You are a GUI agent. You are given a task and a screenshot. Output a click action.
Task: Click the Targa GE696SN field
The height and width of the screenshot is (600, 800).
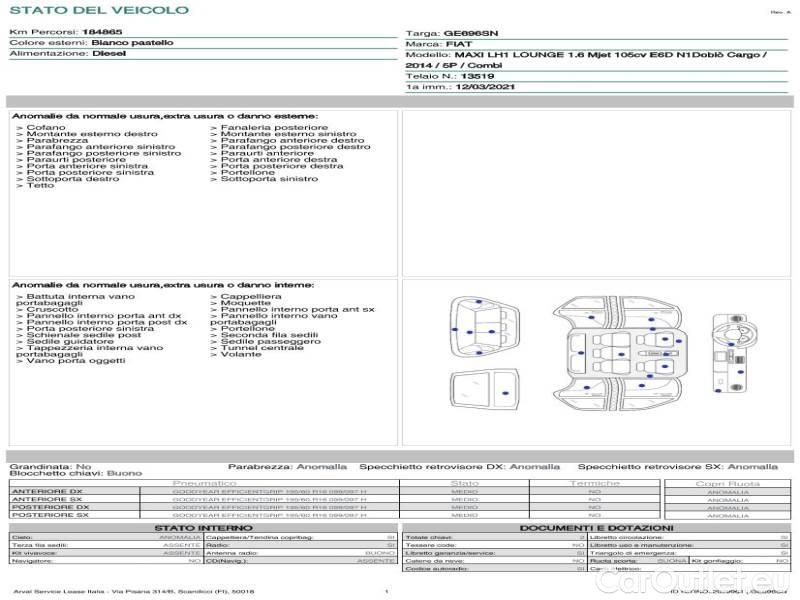459,33
